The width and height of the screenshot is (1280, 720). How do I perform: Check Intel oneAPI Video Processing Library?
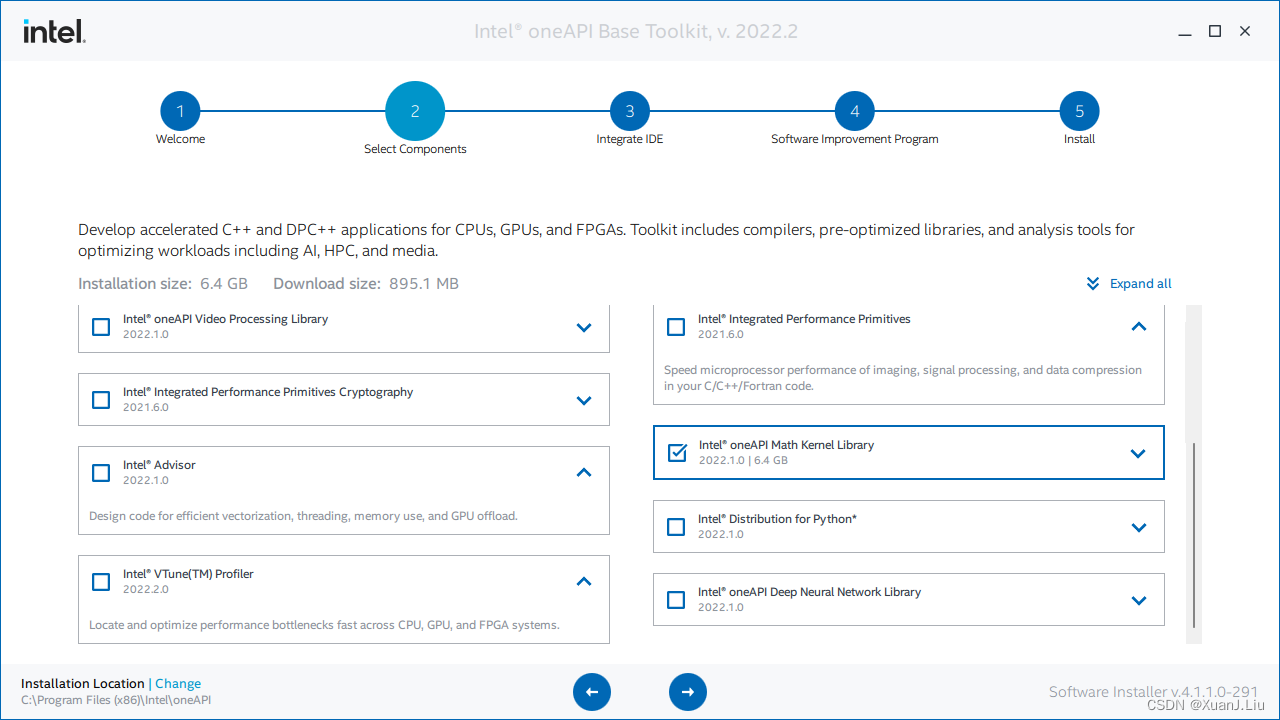pyautogui.click(x=100, y=326)
